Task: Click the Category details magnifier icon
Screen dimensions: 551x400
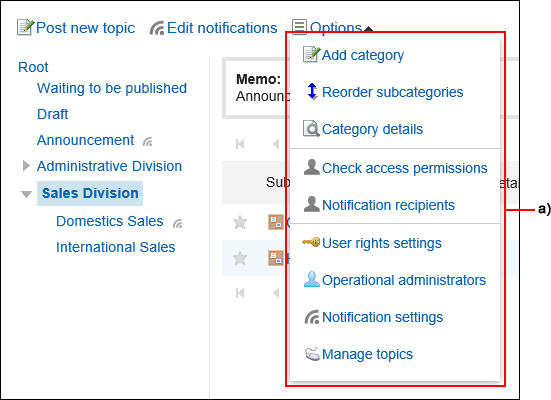Action: [311, 129]
